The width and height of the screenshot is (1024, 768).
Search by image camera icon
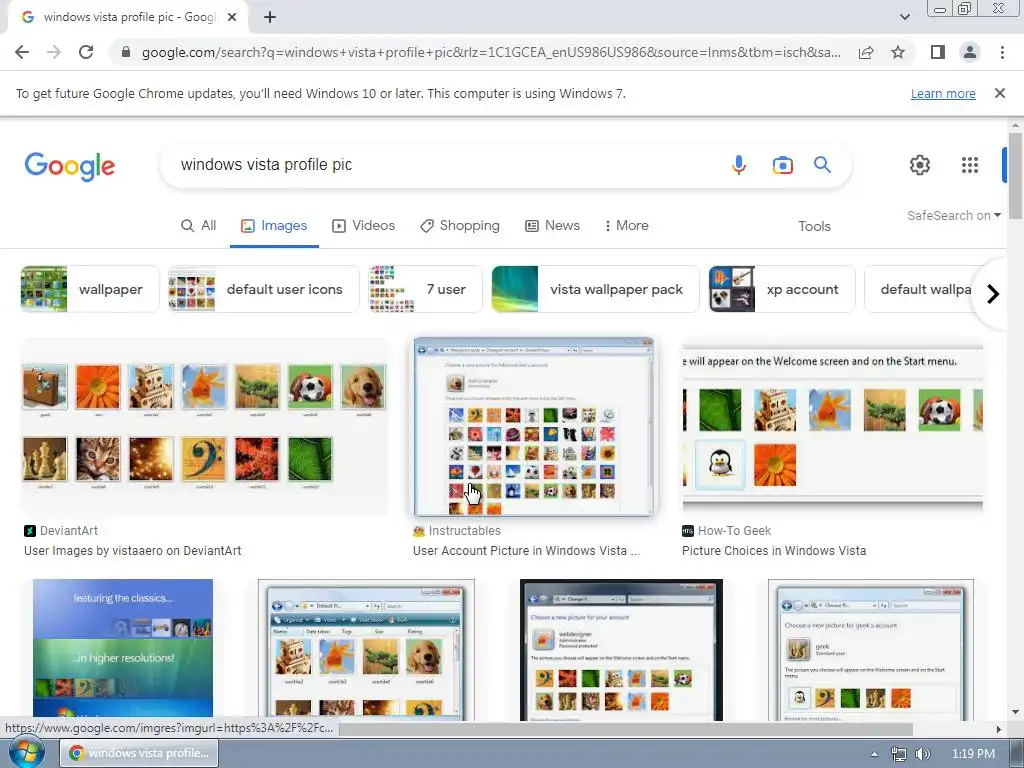(x=782, y=165)
